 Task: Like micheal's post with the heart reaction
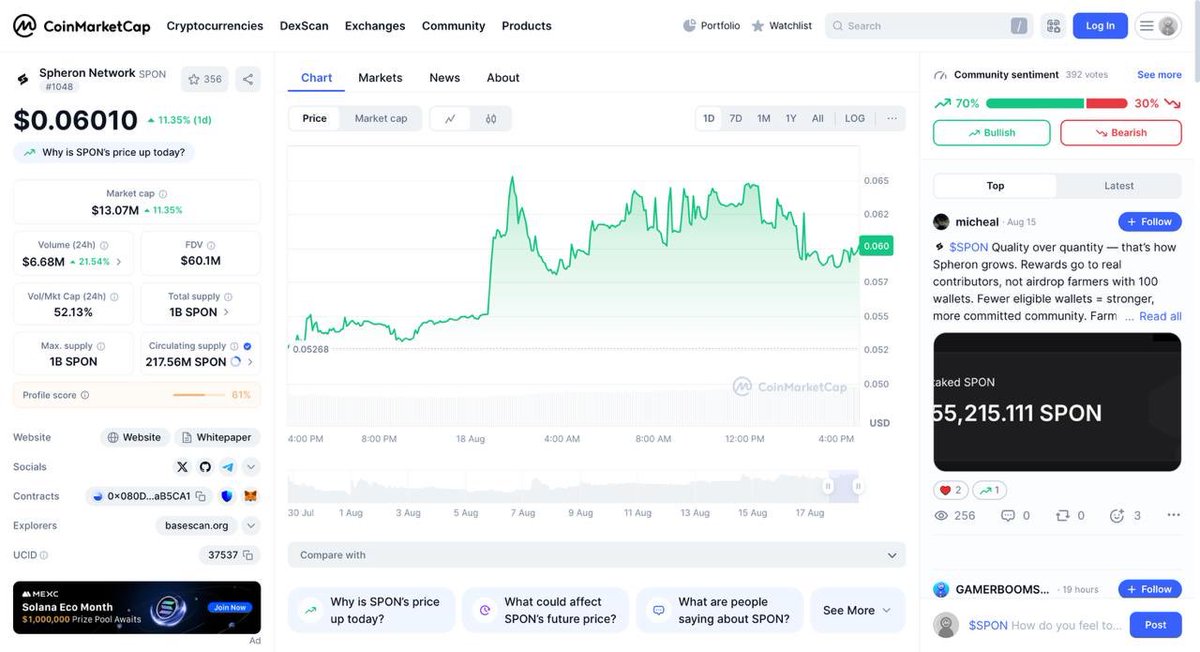(x=951, y=490)
